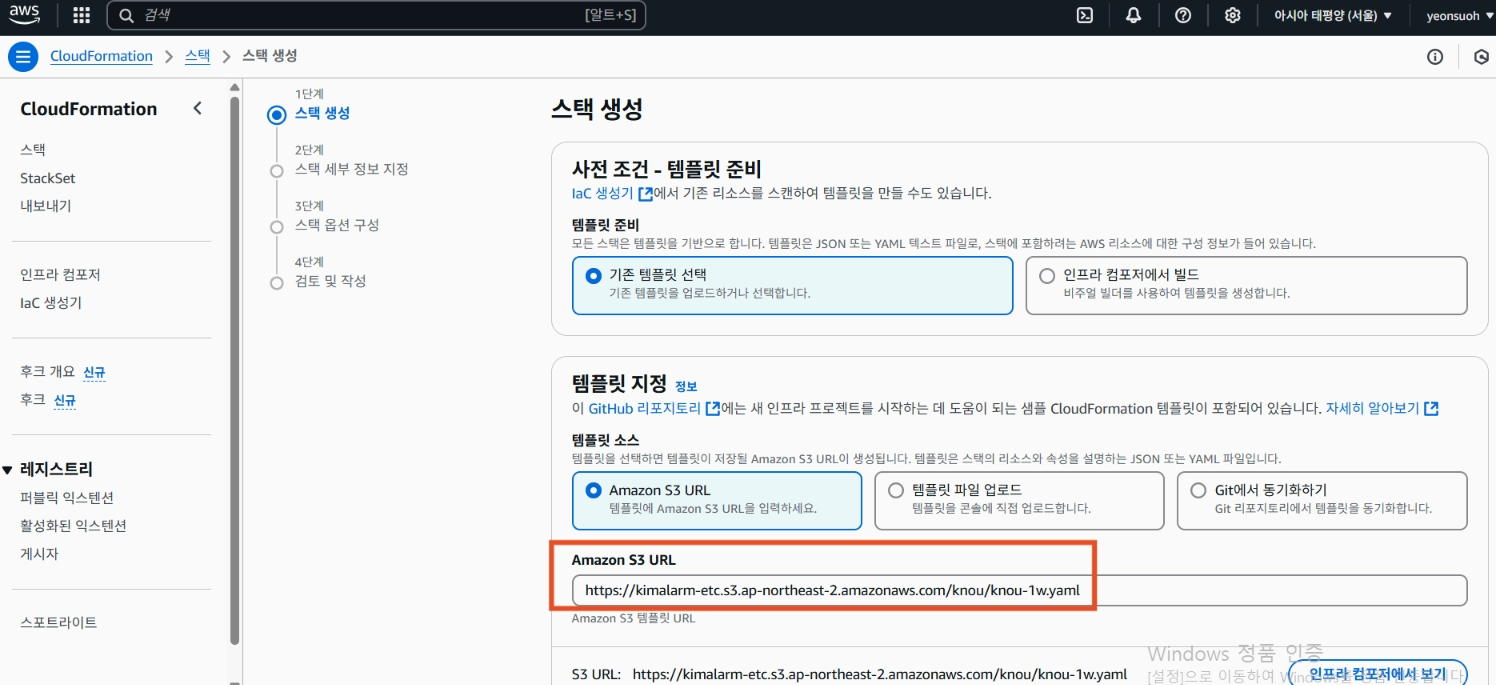Image resolution: width=1496 pixels, height=685 pixels.
Task: Select the Git에서 동기화하기 radio option
Action: click(x=1198, y=490)
